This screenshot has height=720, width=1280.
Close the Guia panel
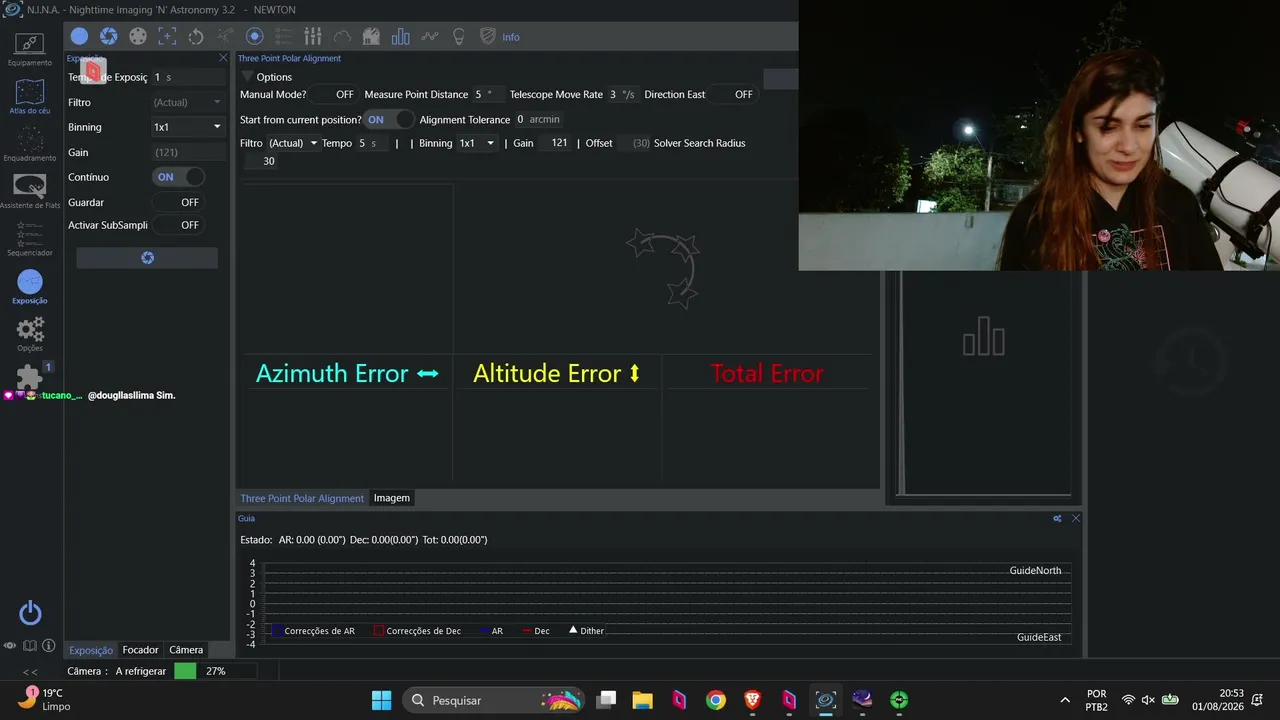(x=1076, y=518)
